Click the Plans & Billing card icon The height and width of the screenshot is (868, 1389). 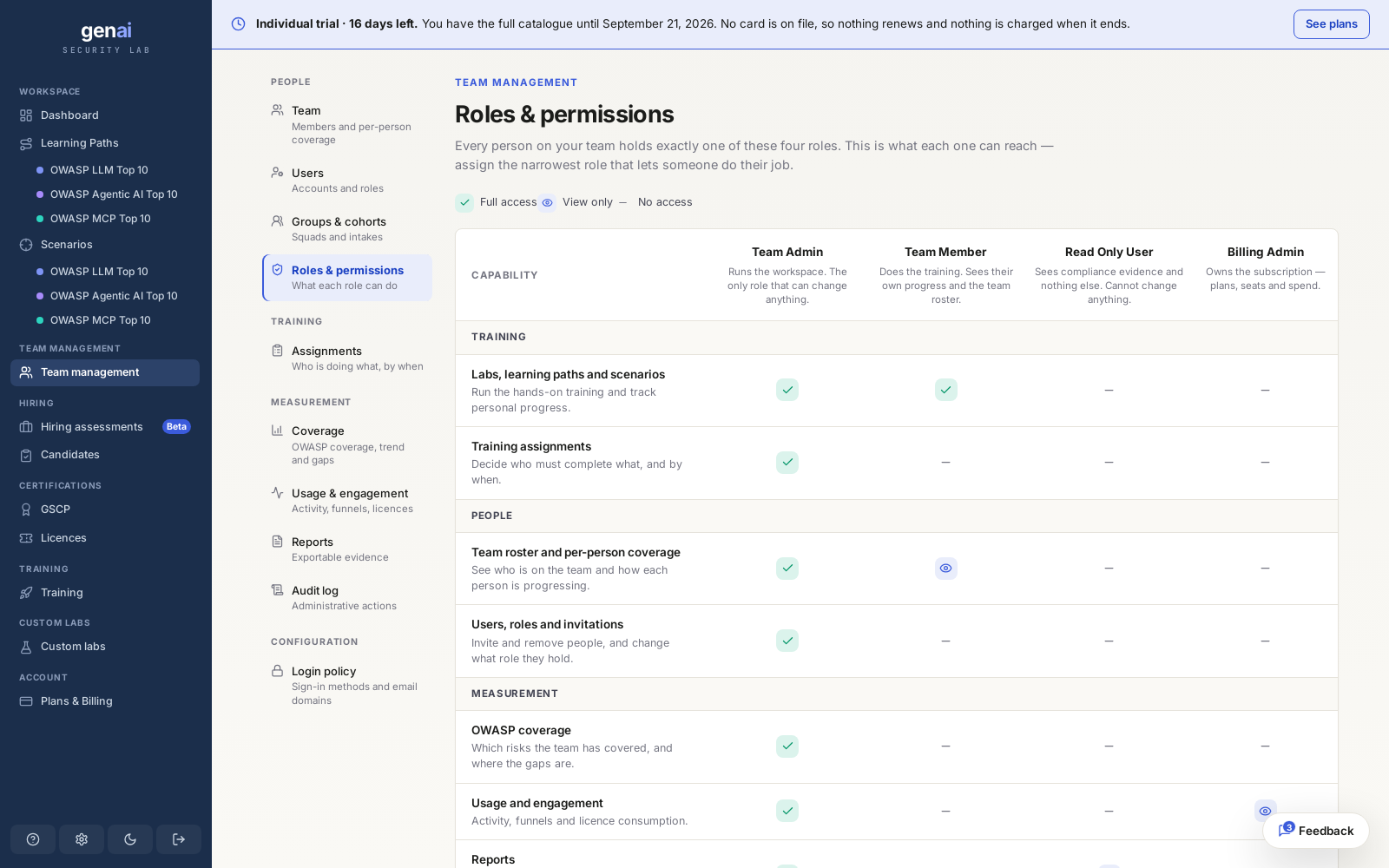[x=26, y=701]
